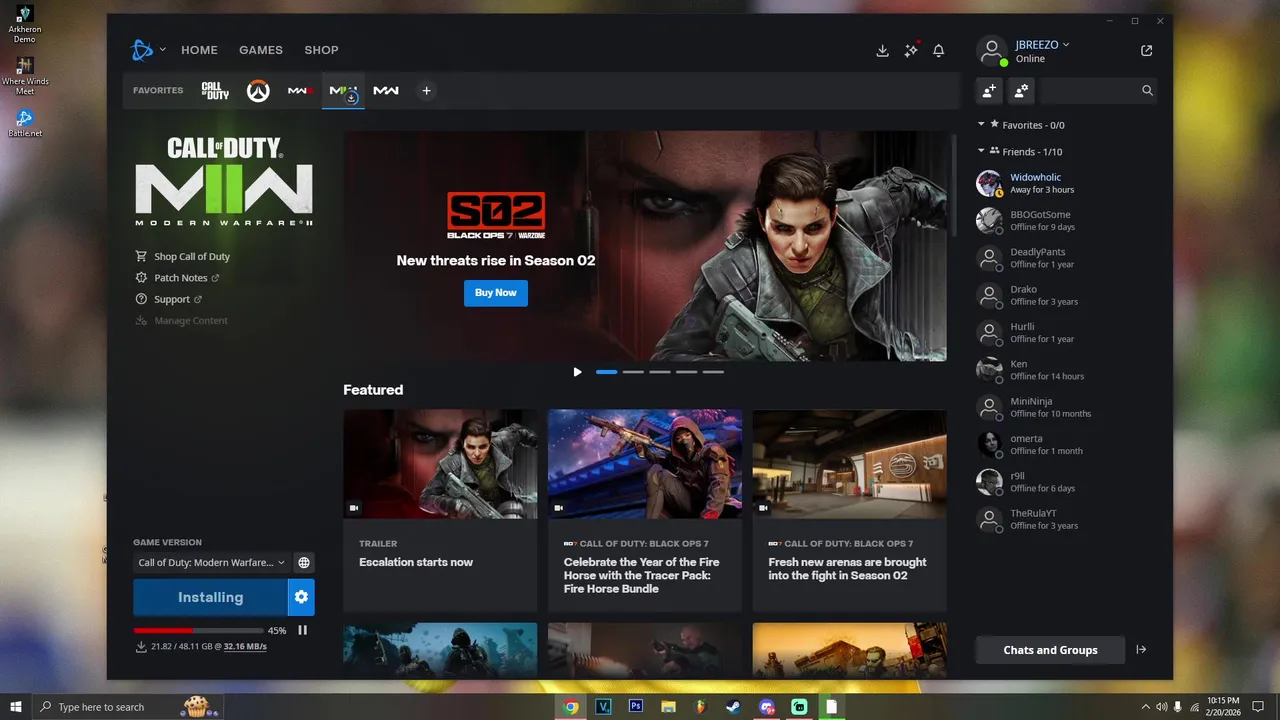The height and width of the screenshot is (720, 1280).
Task: Open Chats and Groups
Action: click(x=1050, y=650)
